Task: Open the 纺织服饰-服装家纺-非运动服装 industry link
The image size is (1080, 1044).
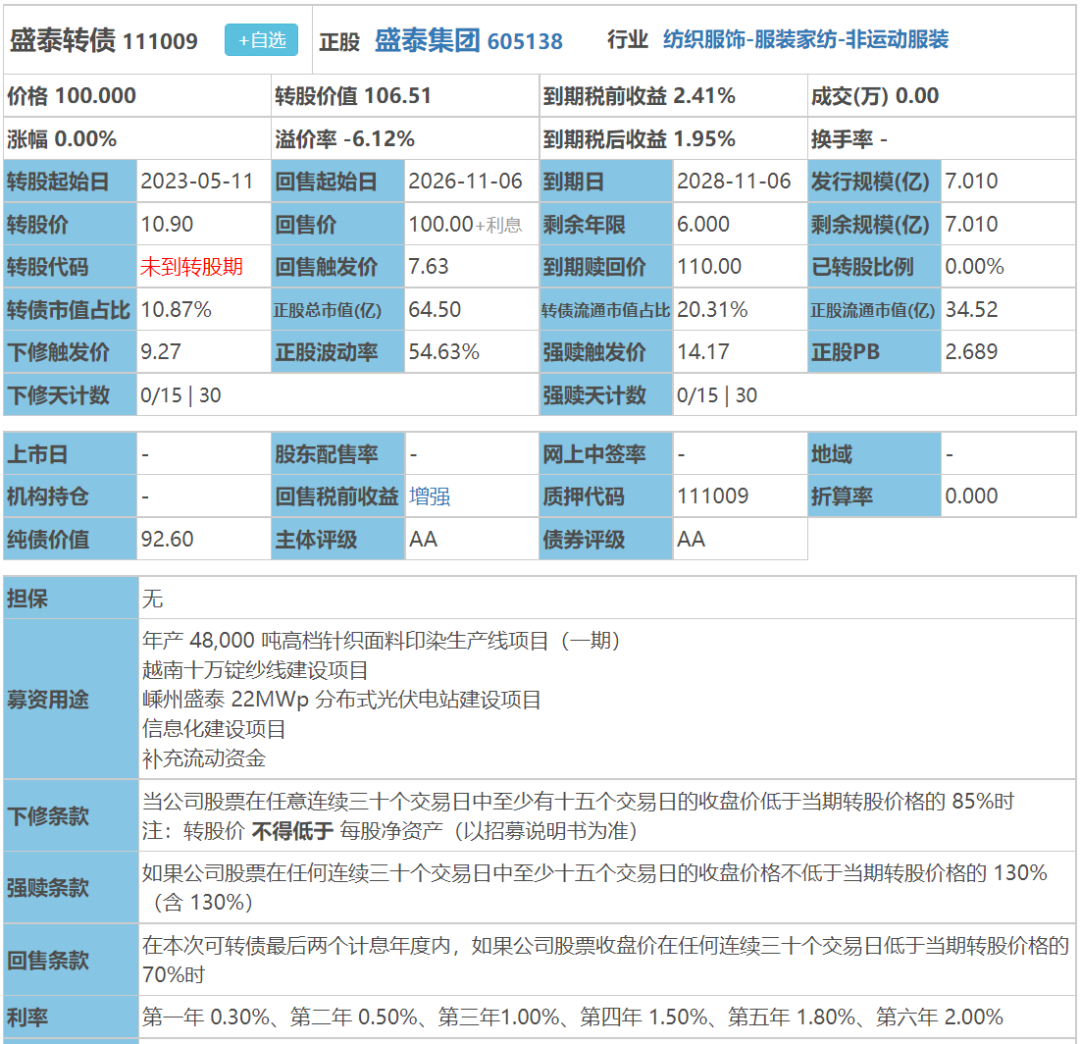Action: pos(806,39)
